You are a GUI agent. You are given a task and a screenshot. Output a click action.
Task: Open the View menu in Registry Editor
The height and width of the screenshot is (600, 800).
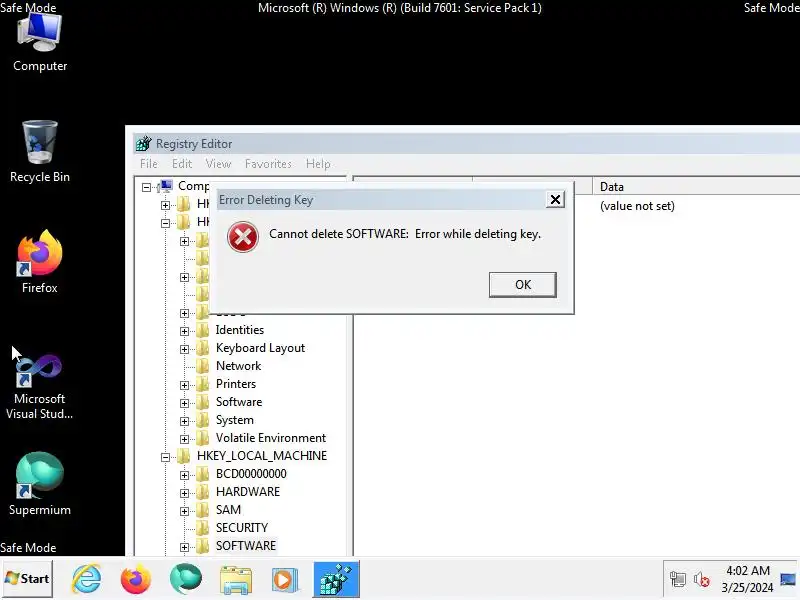tap(218, 164)
